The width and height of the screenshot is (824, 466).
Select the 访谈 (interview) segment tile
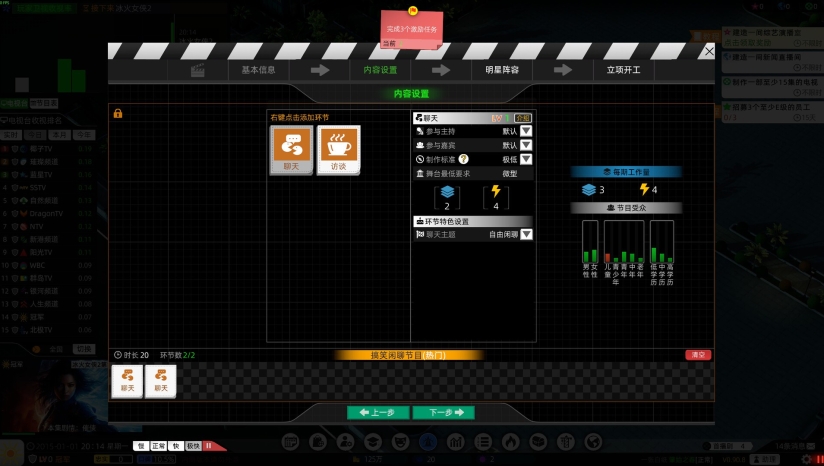coord(338,150)
